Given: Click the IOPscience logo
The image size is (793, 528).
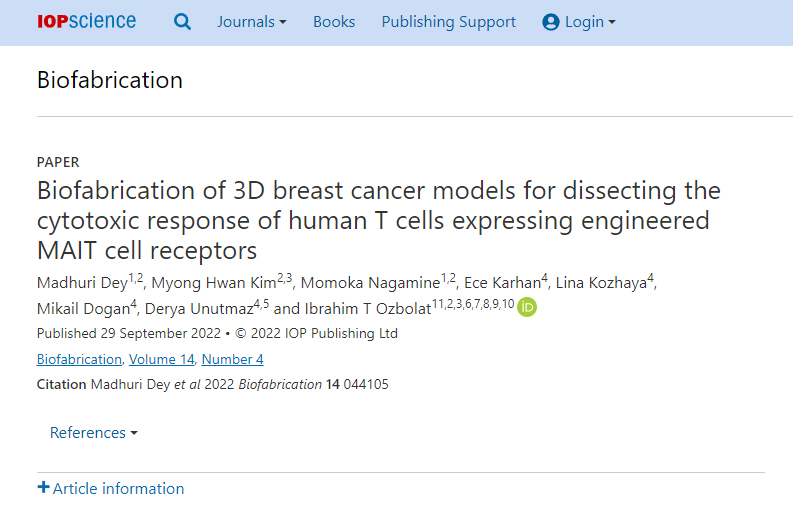Looking at the screenshot, I should pyautogui.click(x=86, y=21).
